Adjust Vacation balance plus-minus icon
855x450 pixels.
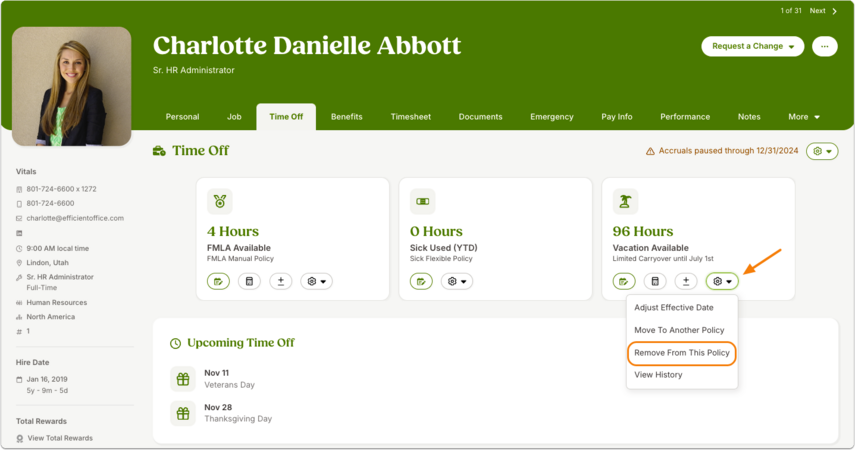coord(686,281)
